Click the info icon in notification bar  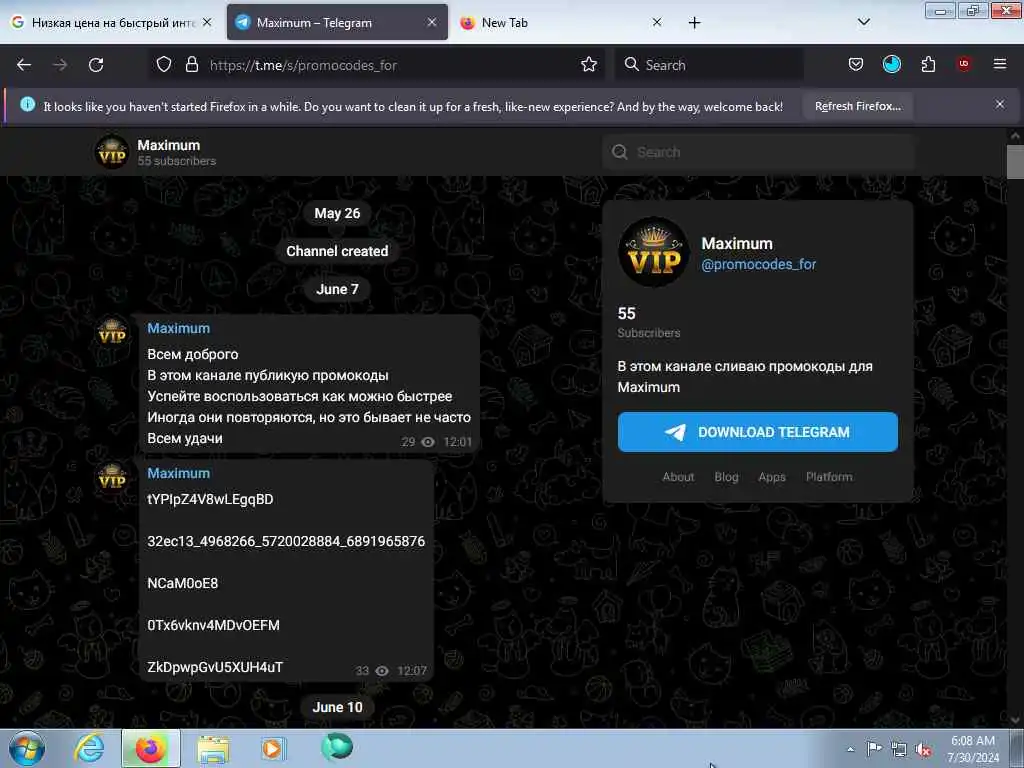(27, 104)
